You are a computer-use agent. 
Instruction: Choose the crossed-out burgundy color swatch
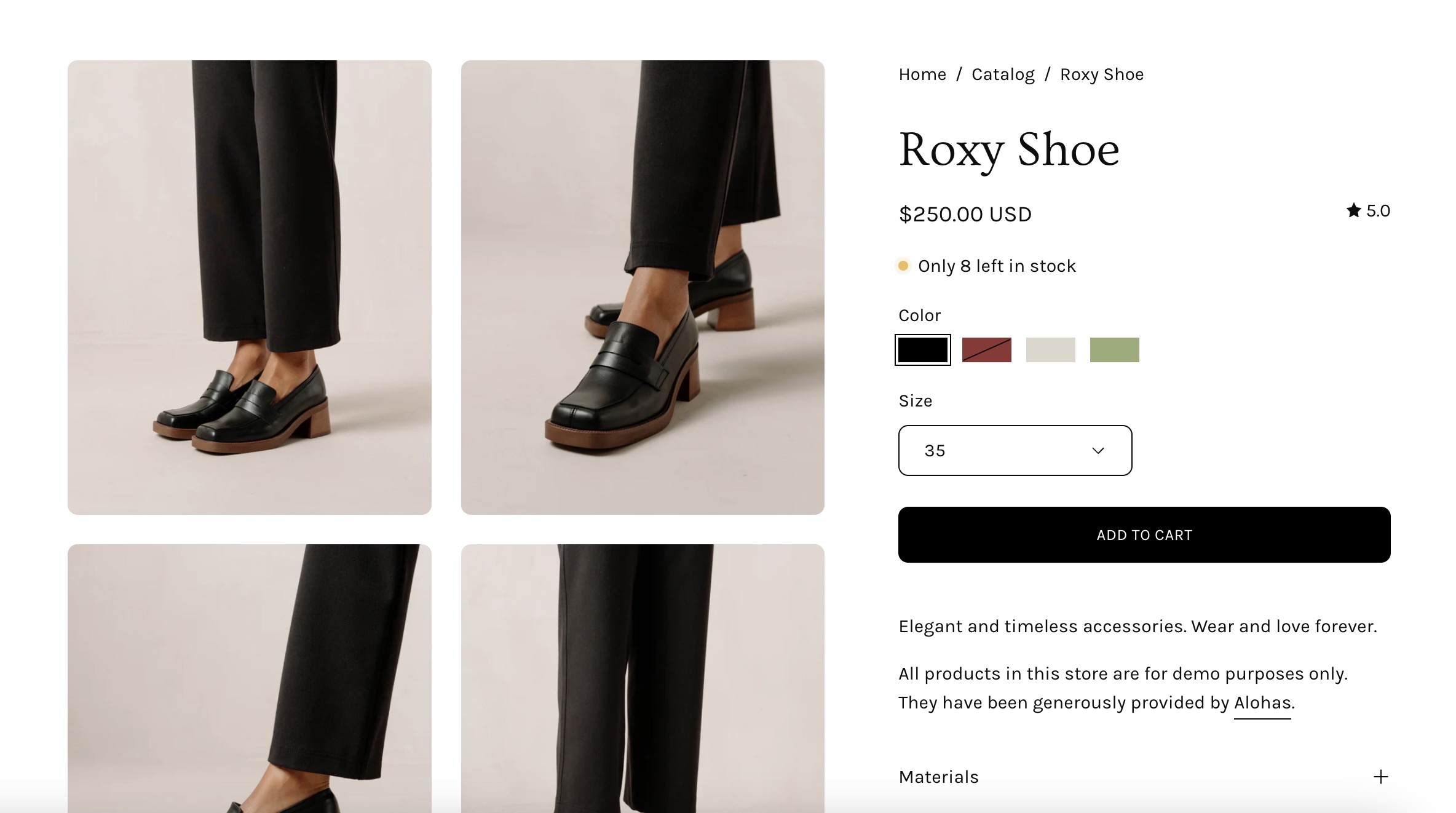pos(986,350)
